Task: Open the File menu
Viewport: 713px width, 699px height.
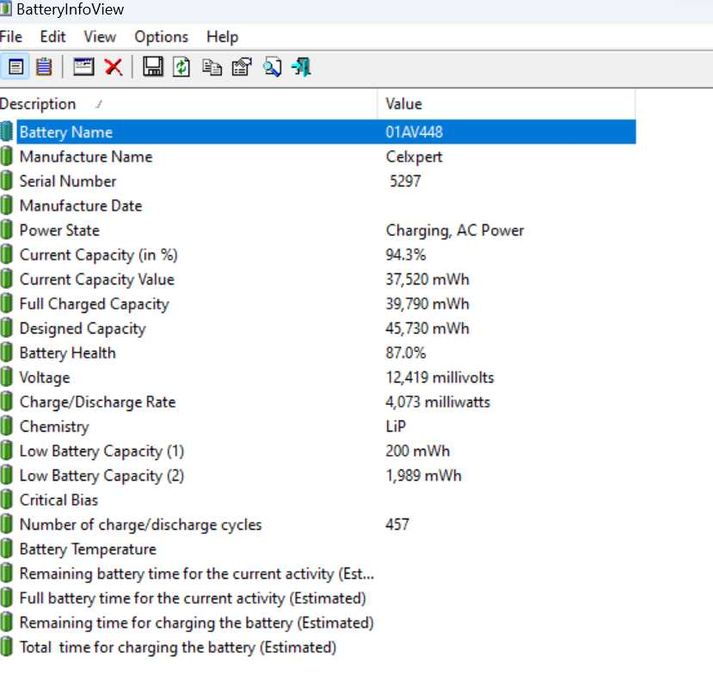Action: (x=11, y=36)
